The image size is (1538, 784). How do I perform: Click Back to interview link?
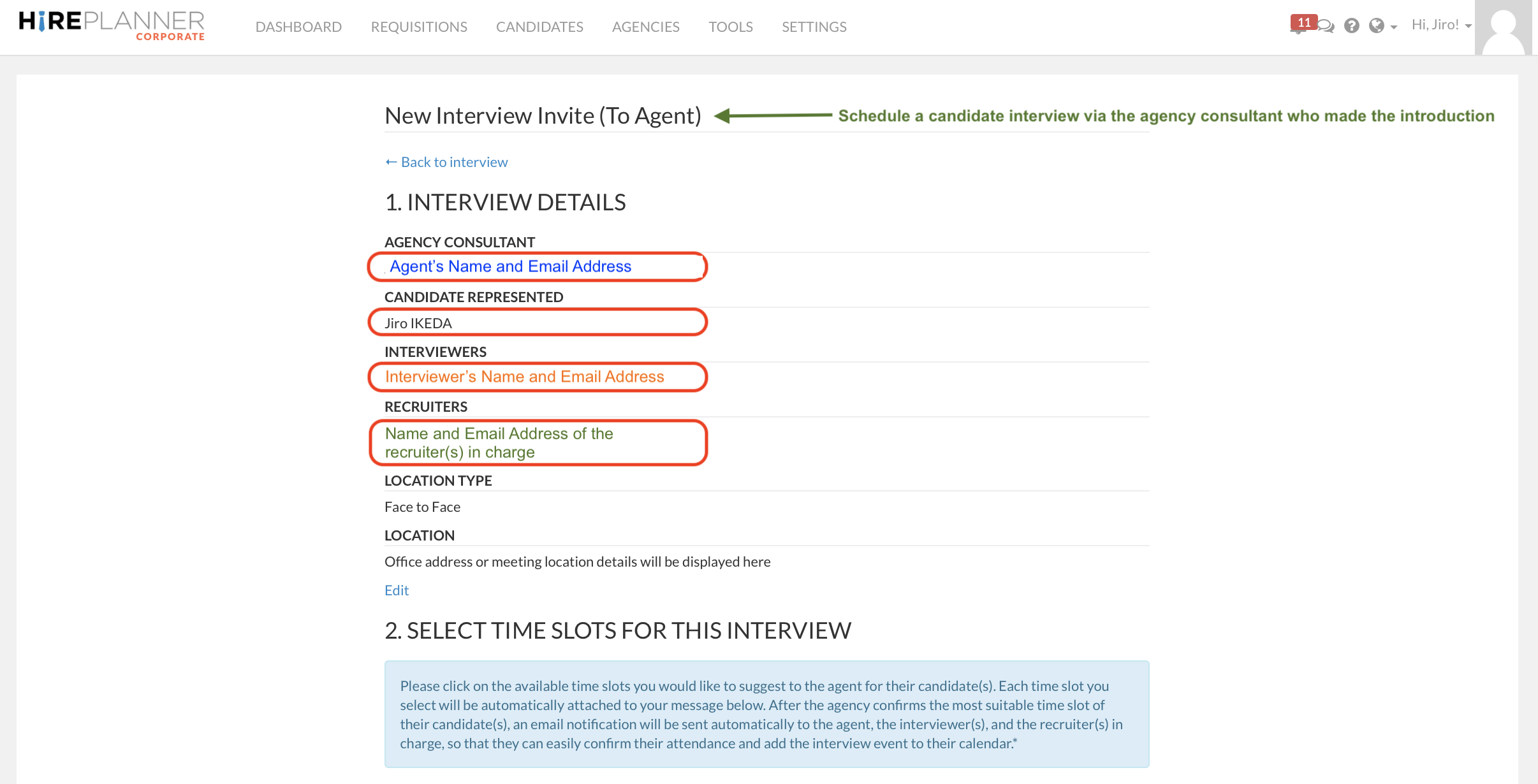coord(446,162)
